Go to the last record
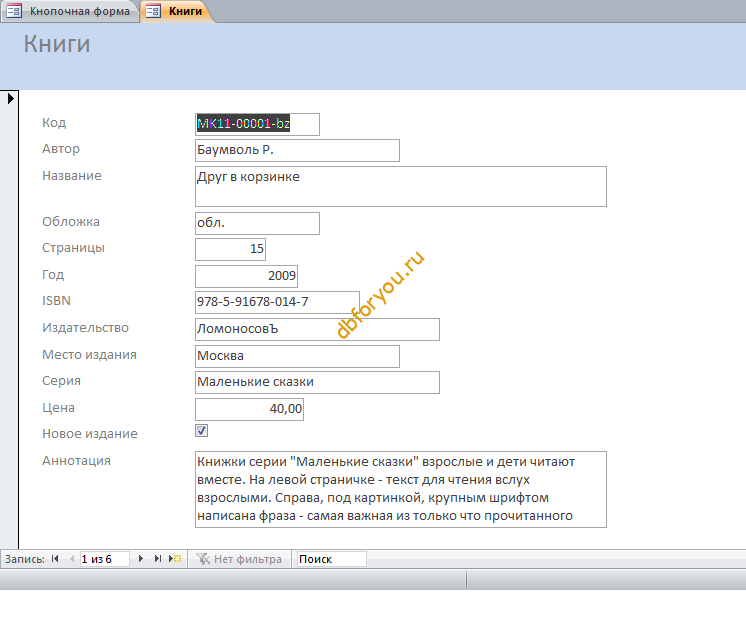 [157, 559]
